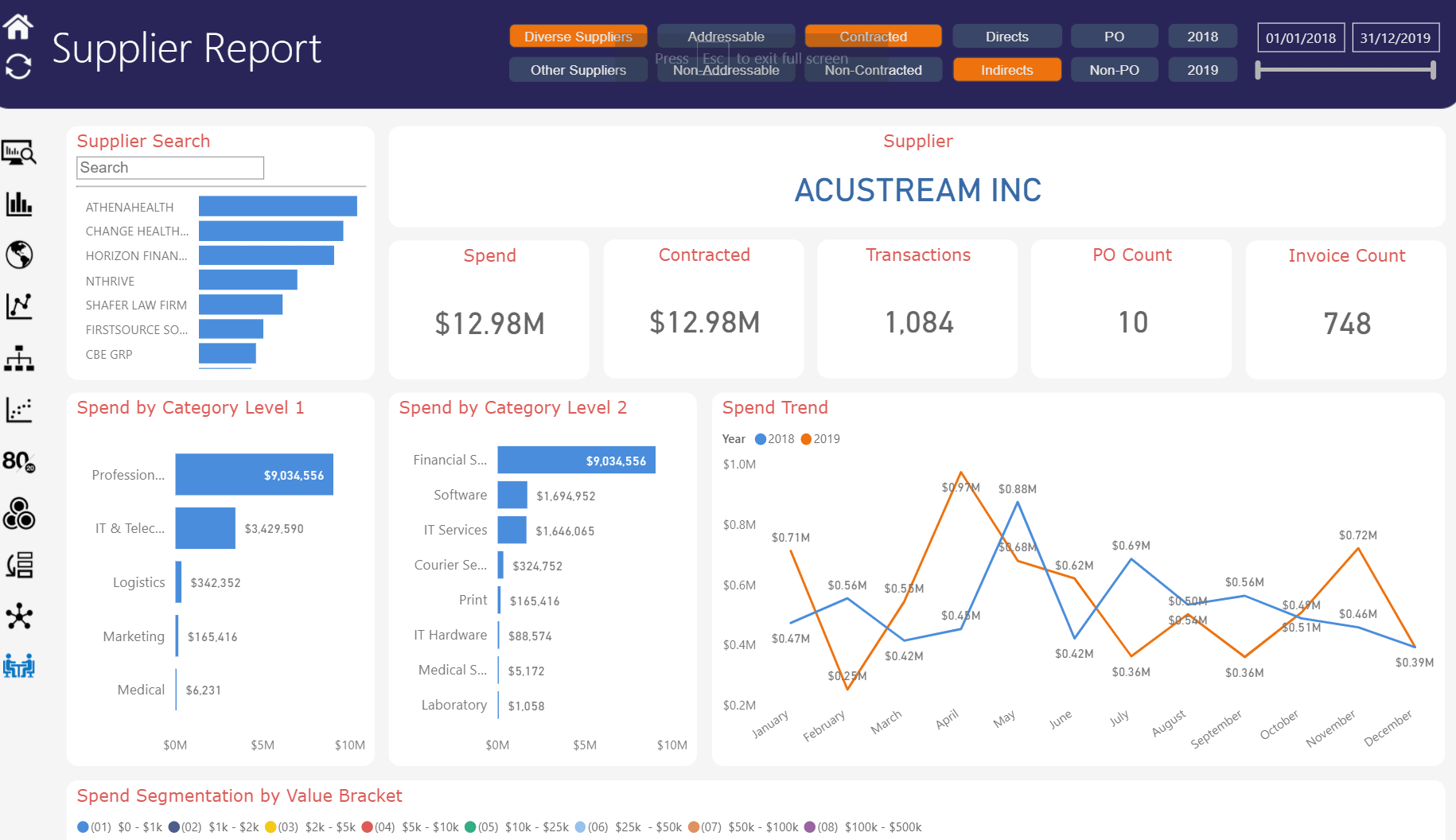
Task: Select the 2019 year filter
Action: (1202, 70)
